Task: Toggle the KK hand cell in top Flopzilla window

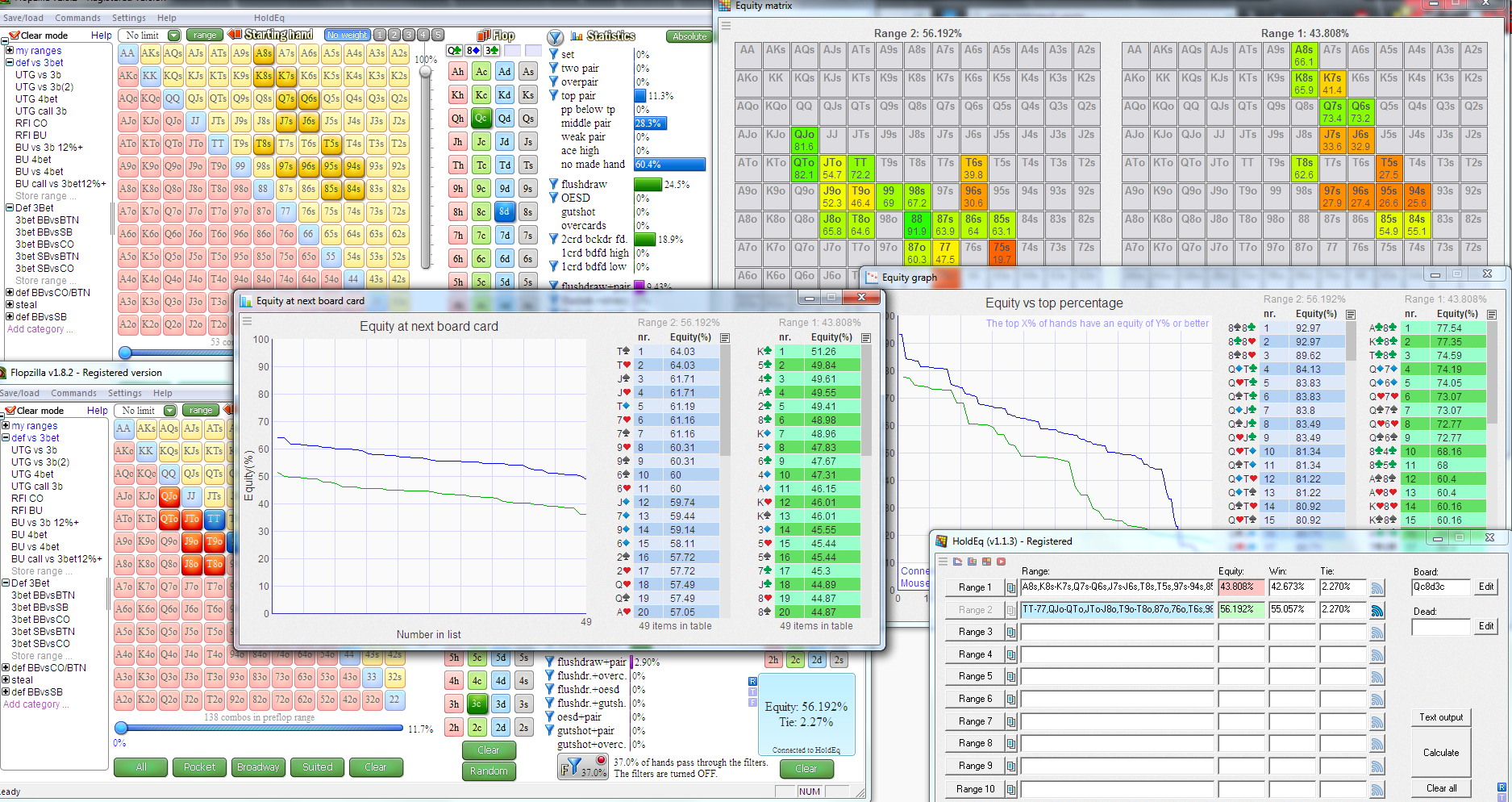Action: pyautogui.click(x=150, y=76)
